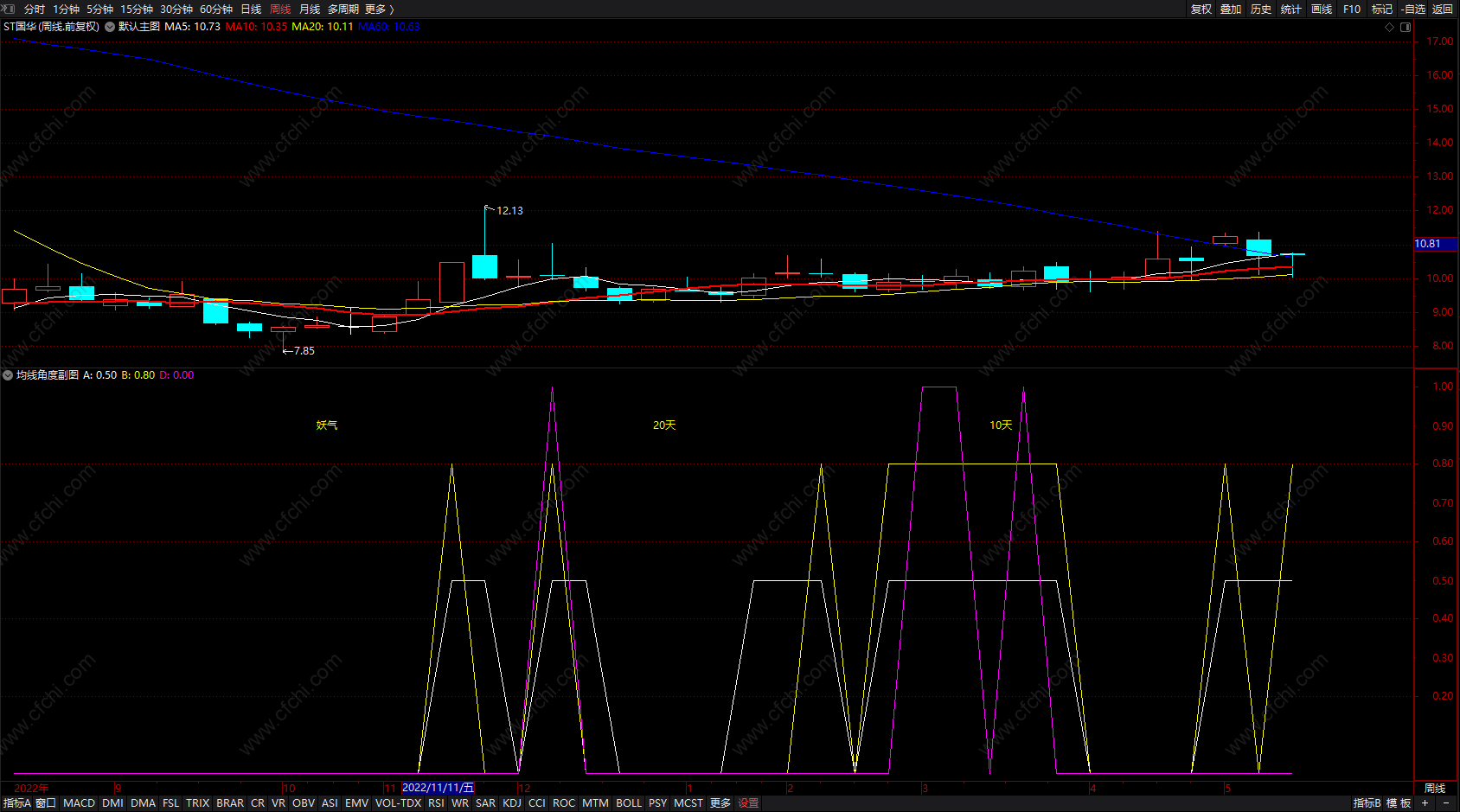This screenshot has width=1460, height=812.
Task: Switch to 月线 monthly chart
Action: 310,10
